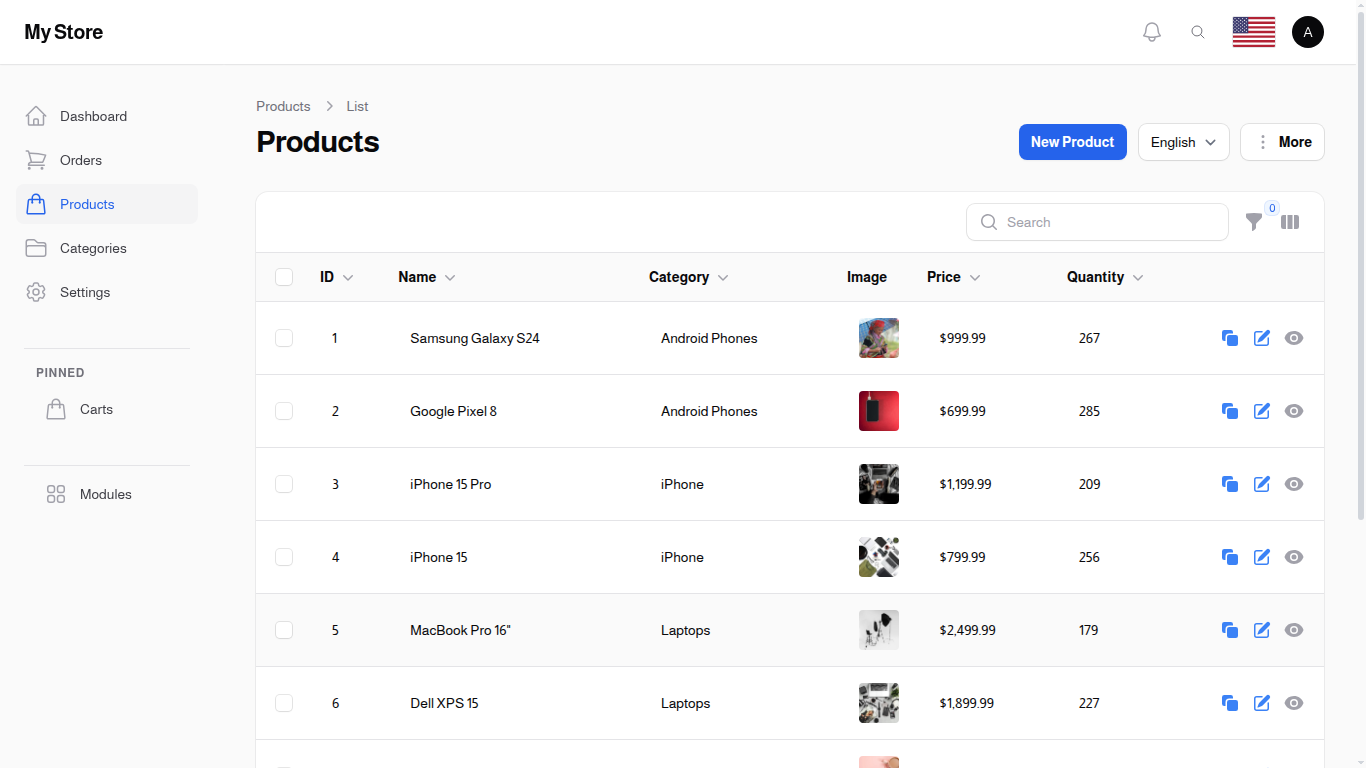Open the notifications bell
Viewport: 1366px width, 768px height.
(x=1151, y=31)
